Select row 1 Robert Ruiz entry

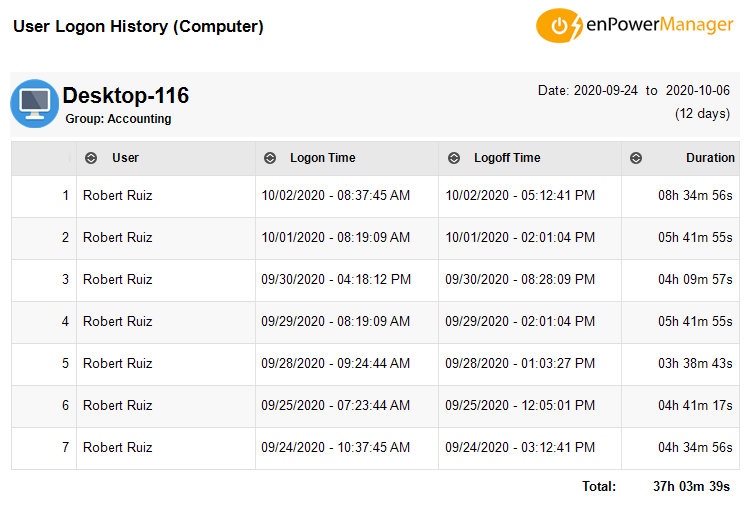tap(118, 195)
